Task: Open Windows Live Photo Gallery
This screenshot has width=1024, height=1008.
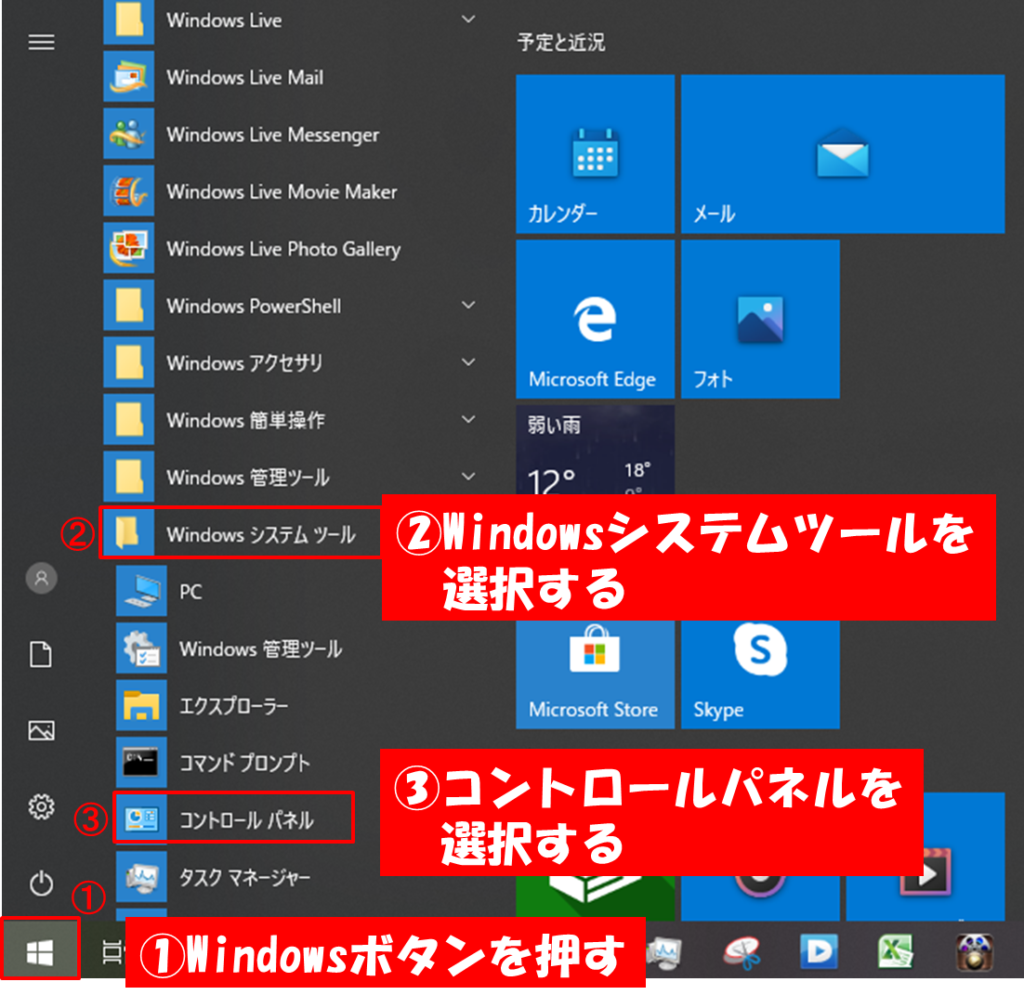Action: tap(292, 249)
